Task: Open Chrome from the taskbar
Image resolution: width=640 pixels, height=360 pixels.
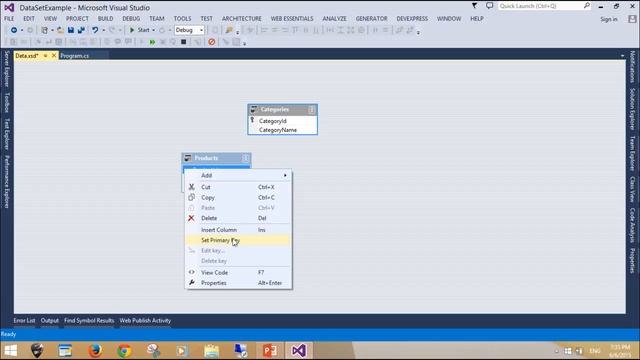Action: [x=124, y=351]
